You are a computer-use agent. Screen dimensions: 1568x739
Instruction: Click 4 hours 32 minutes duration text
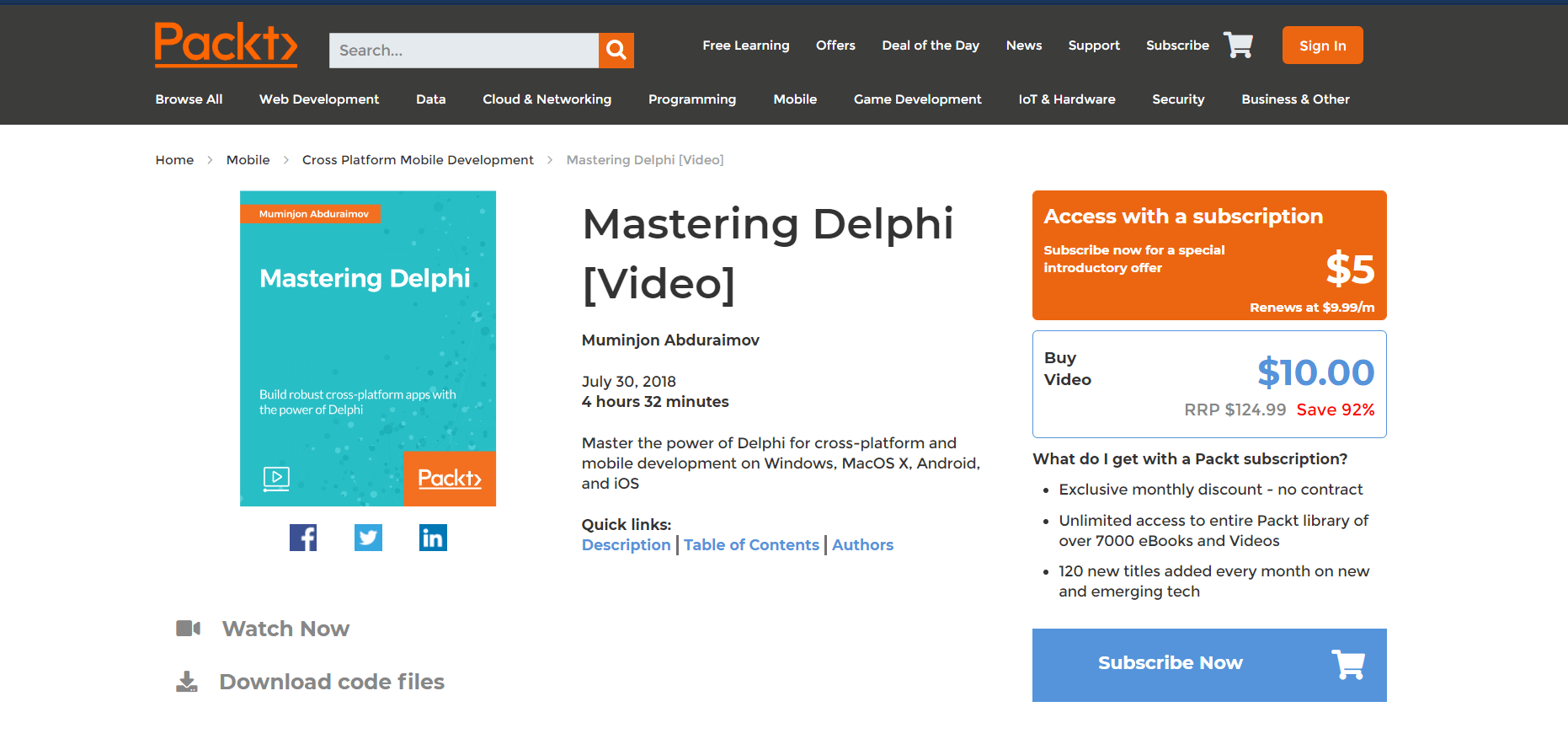(x=655, y=402)
